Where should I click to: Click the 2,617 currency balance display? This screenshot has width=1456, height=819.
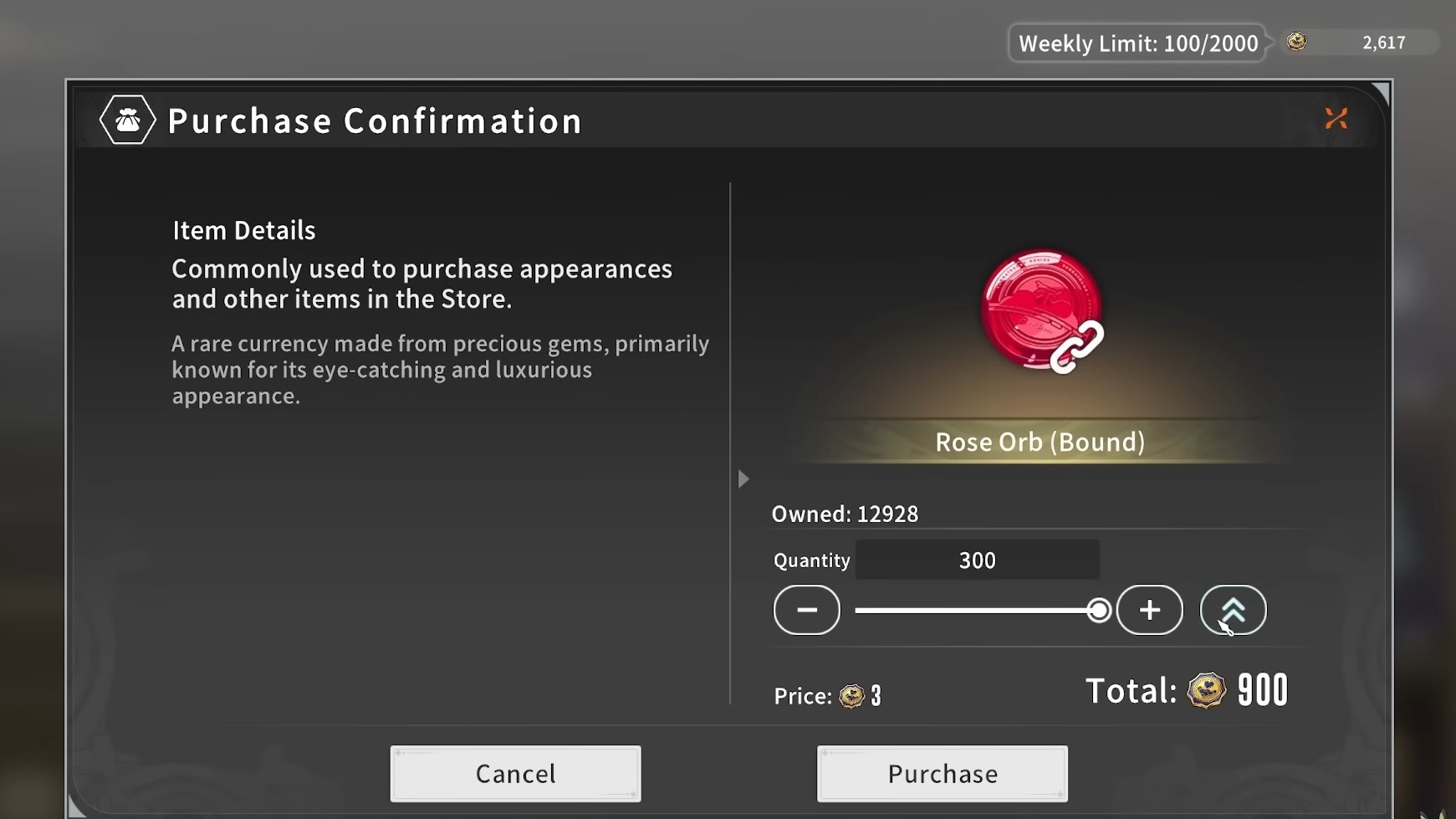1383,43
